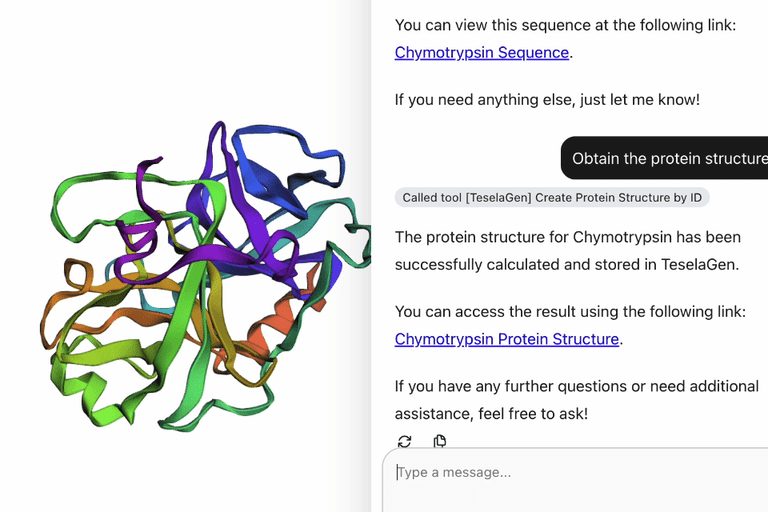Click the regenerate response icon
The image size is (768, 512).
404,441
